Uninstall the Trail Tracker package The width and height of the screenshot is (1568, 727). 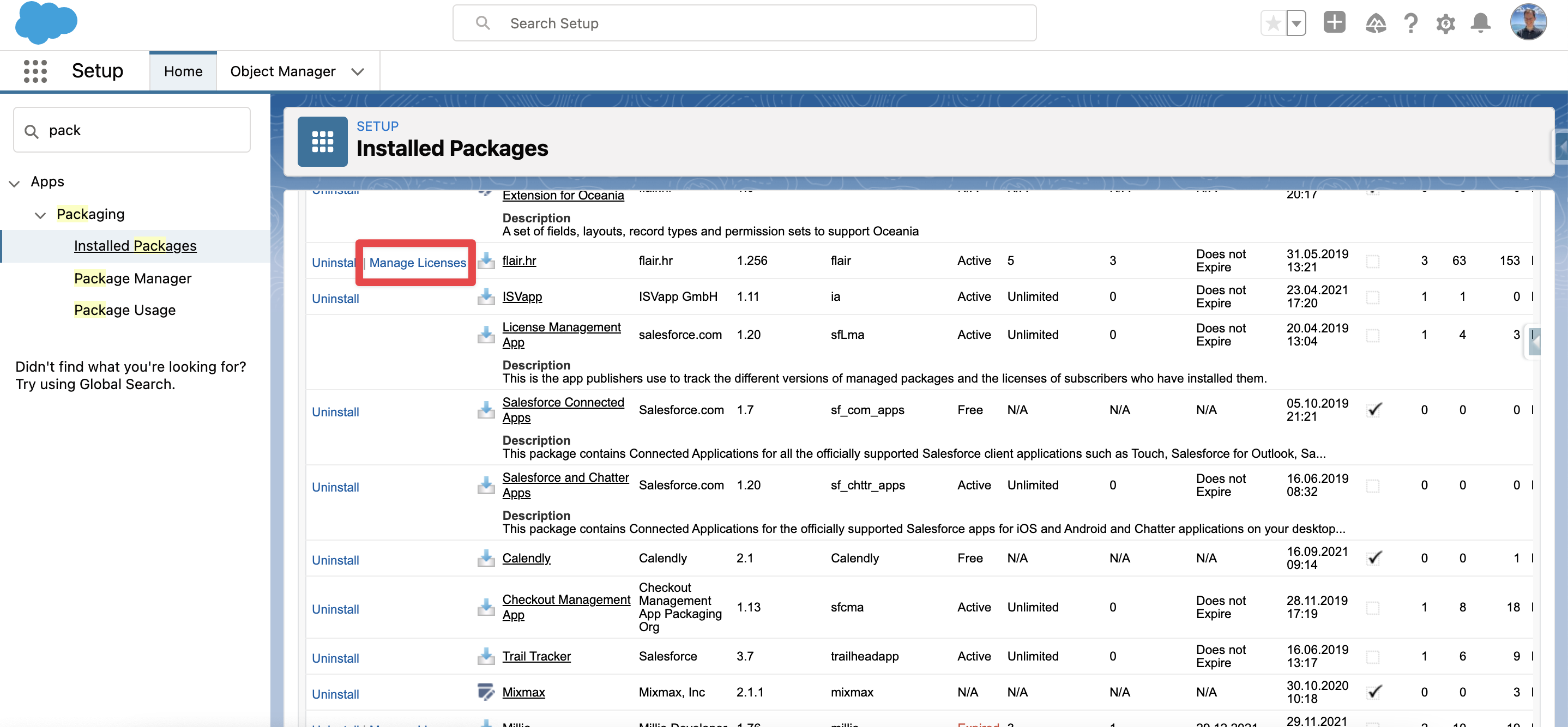[335, 658]
